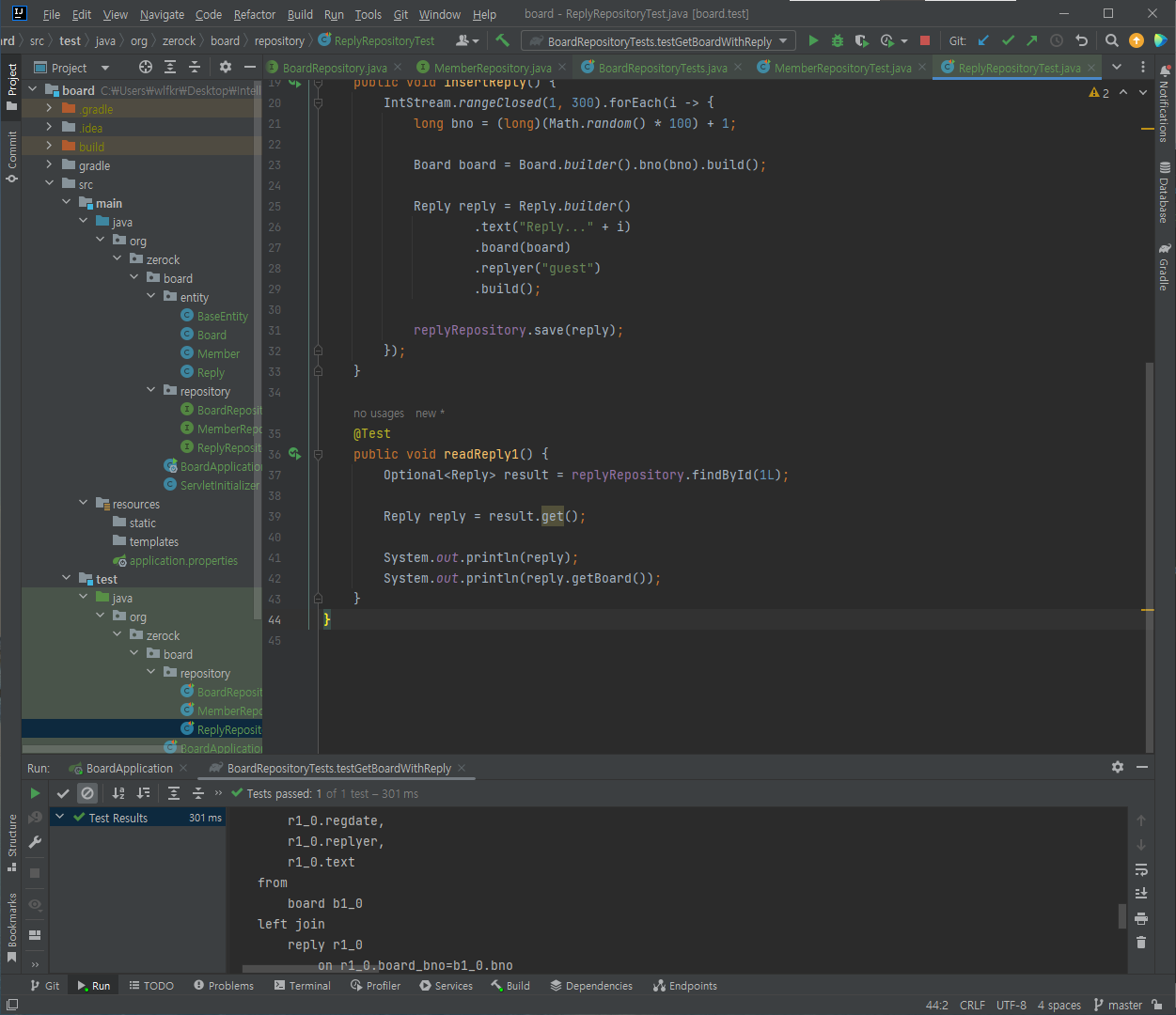Hide the Project tool window
Viewport: 1176px width, 1015px height.
click(250, 67)
